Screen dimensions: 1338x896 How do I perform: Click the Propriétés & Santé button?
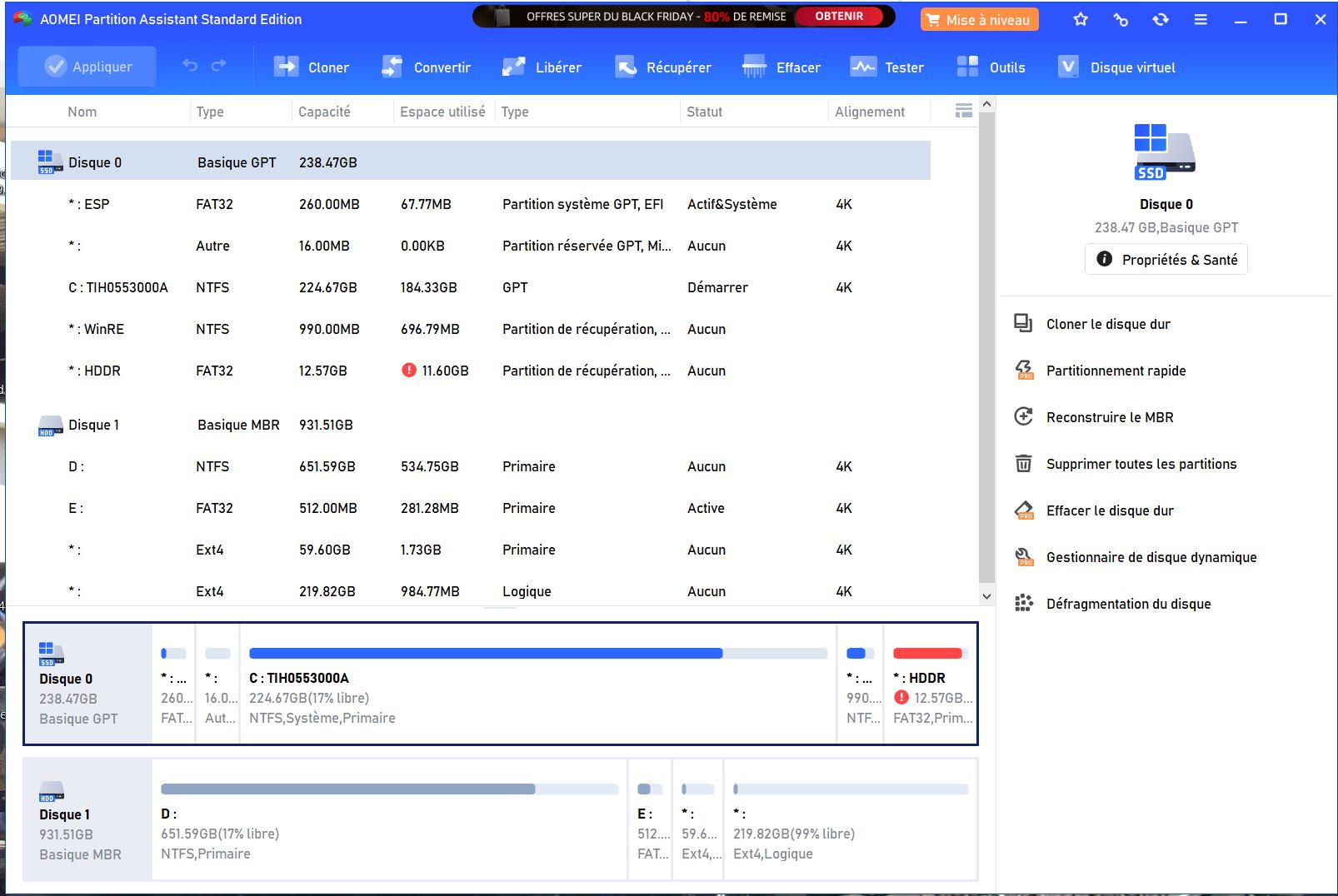pyautogui.click(x=1166, y=260)
